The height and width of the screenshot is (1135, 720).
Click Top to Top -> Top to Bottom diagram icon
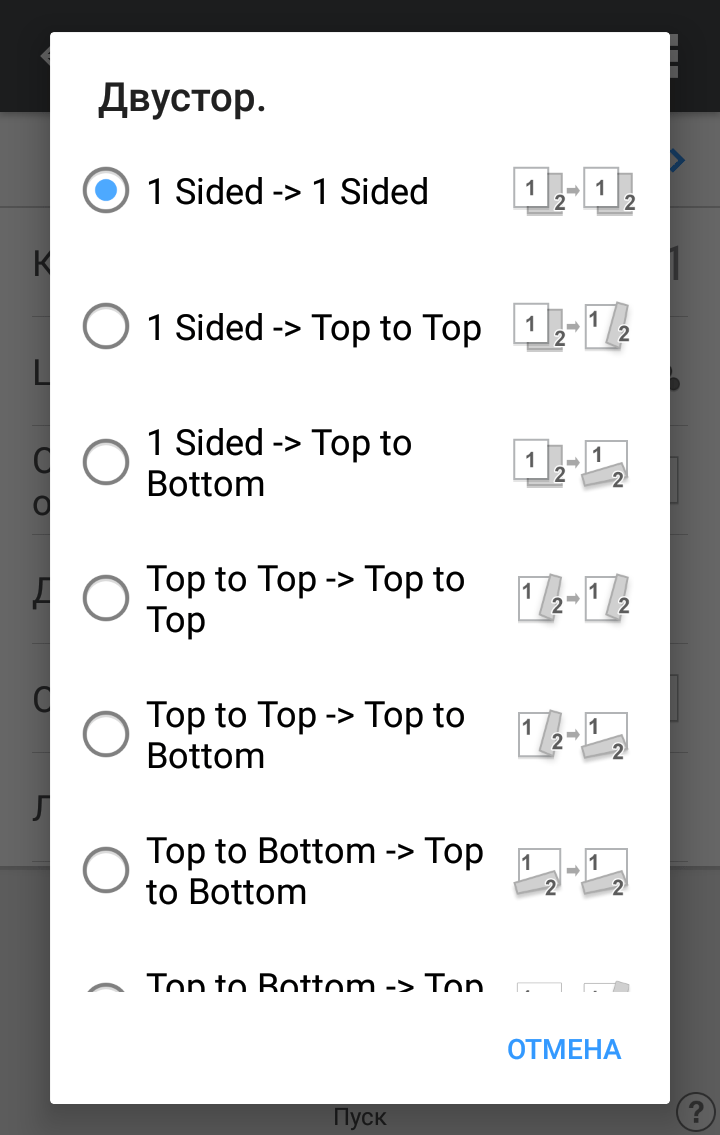pos(574,735)
